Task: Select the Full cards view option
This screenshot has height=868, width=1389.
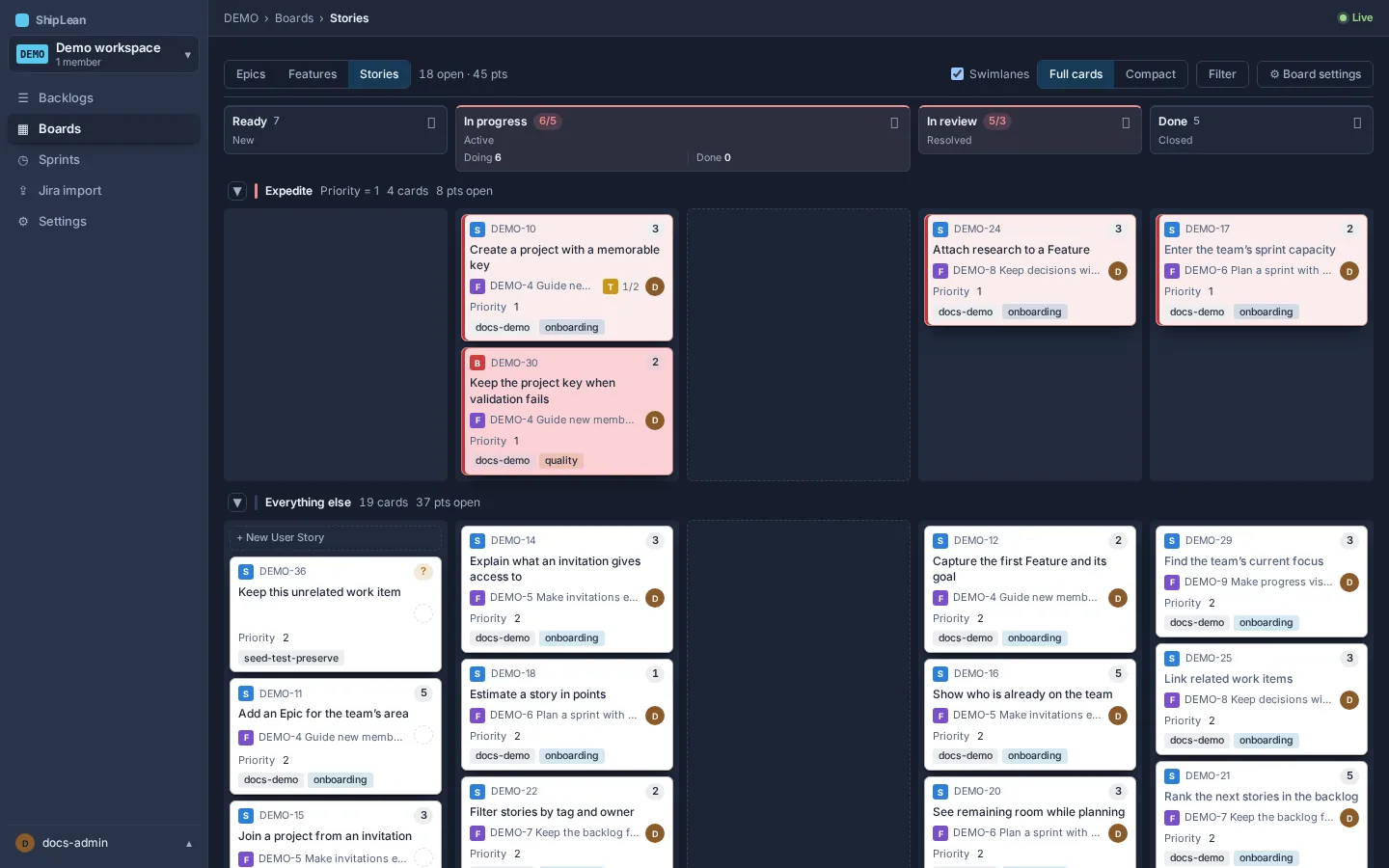Action: [x=1076, y=74]
